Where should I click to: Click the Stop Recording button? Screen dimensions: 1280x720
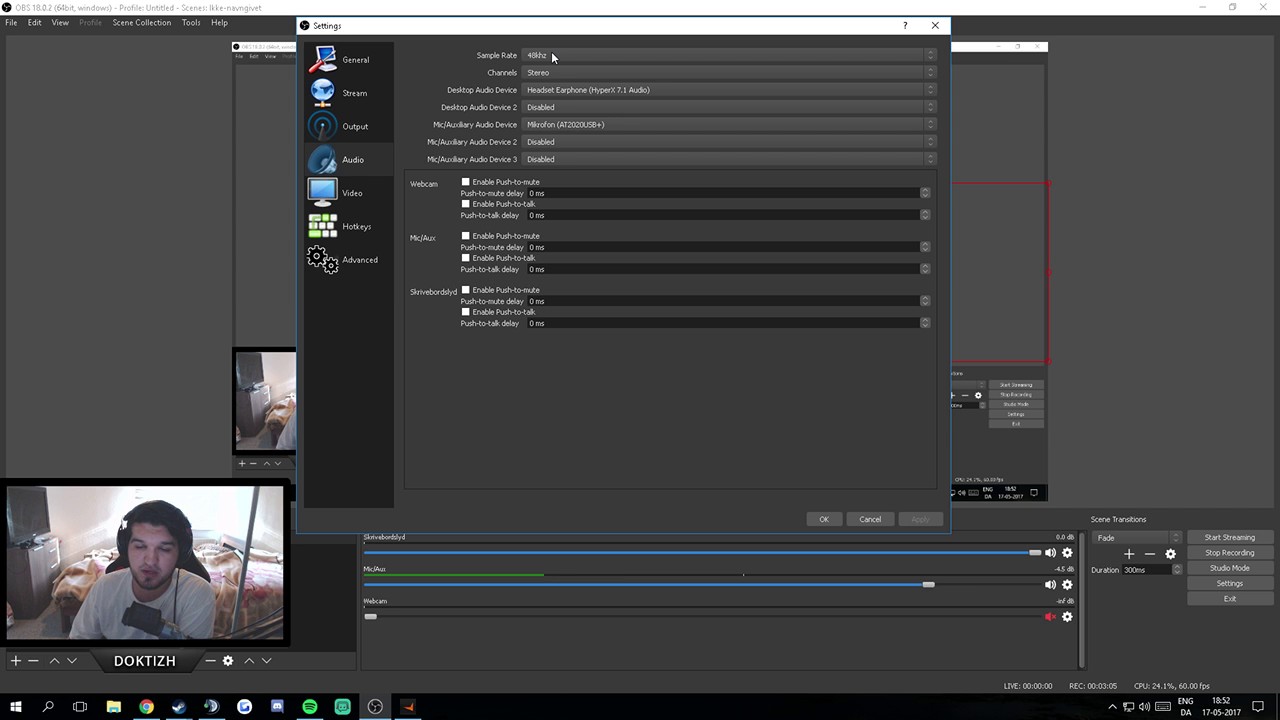[x=1229, y=553]
